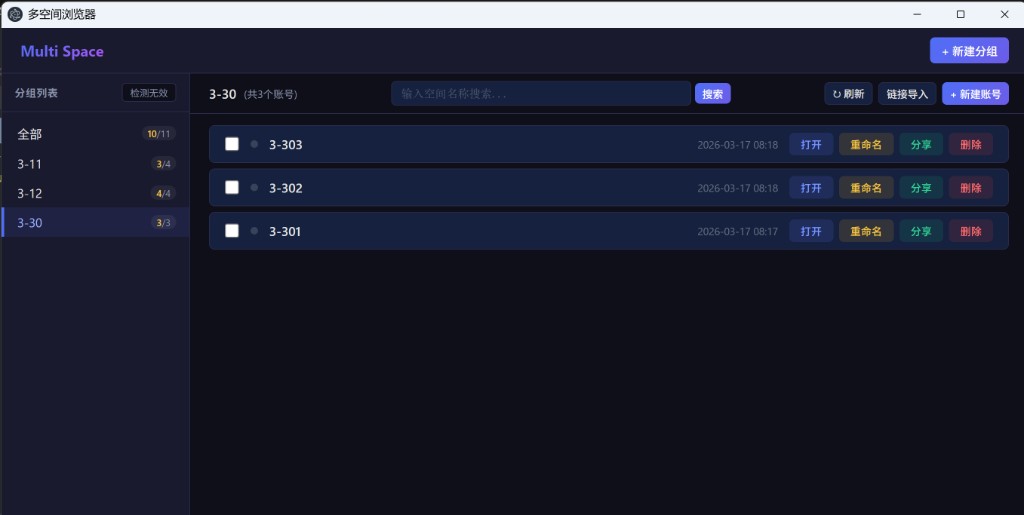Click the 刷新 refresh button
Viewport: 1024px width, 515px height.
pos(848,94)
